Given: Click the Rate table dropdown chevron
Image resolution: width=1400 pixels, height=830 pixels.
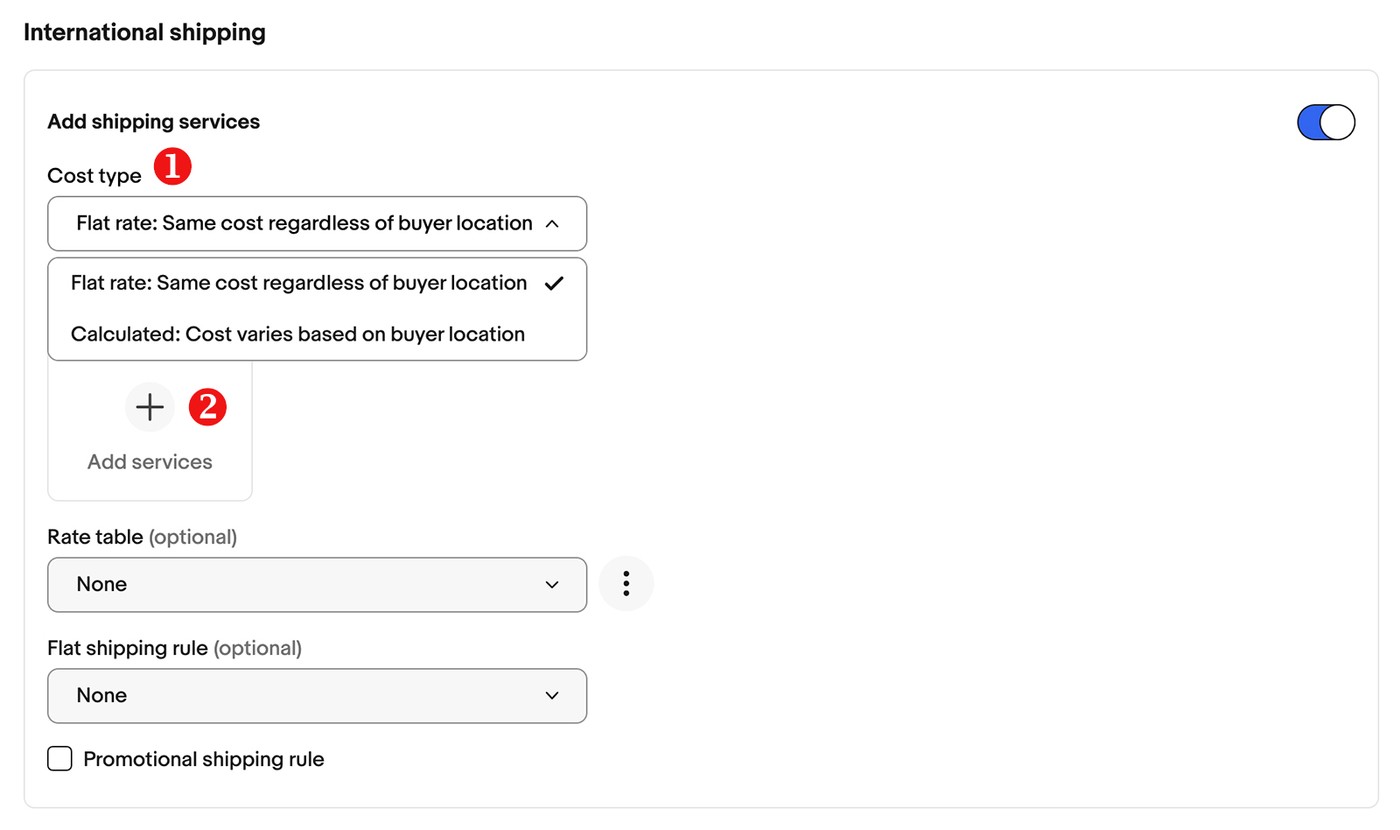Looking at the screenshot, I should (552, 585).
